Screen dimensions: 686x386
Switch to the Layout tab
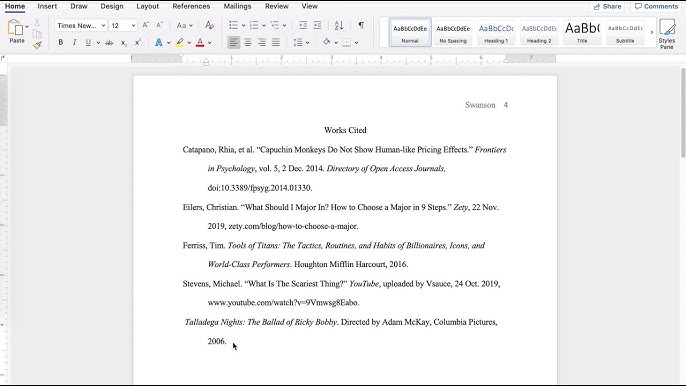tap(147, 6)
